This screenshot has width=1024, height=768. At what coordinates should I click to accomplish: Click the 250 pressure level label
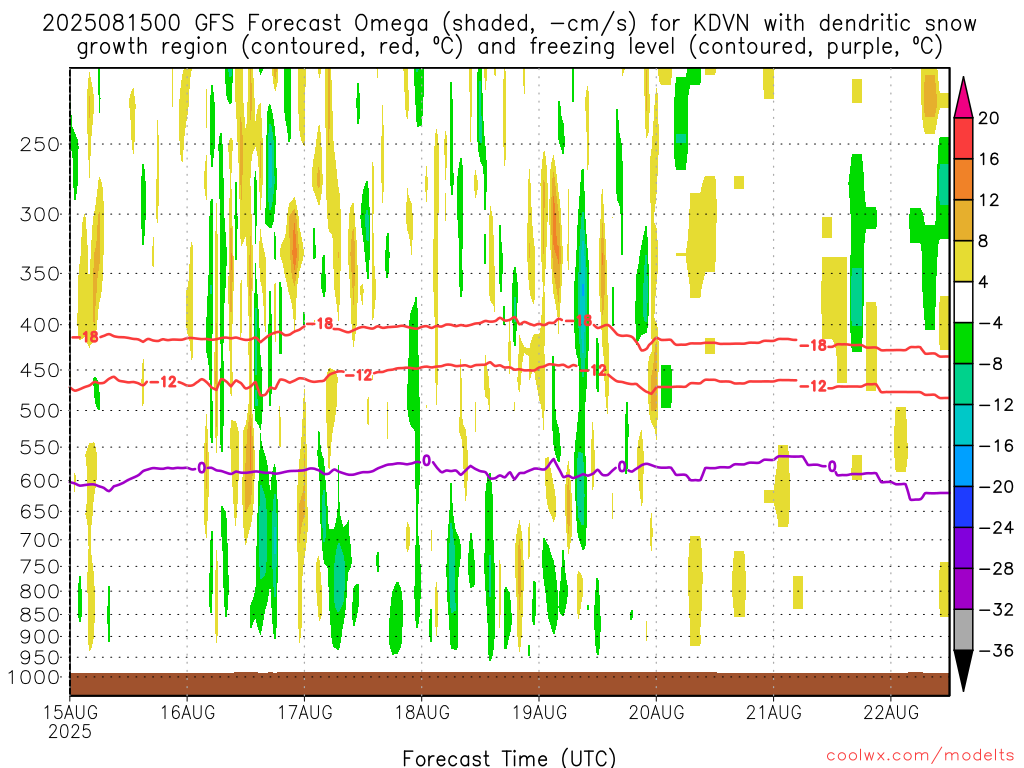(40, 144)
